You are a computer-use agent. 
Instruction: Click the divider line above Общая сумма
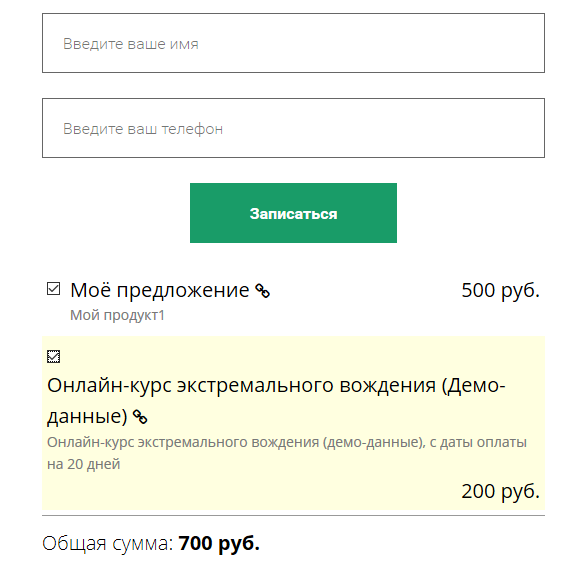tap(293, 516)
